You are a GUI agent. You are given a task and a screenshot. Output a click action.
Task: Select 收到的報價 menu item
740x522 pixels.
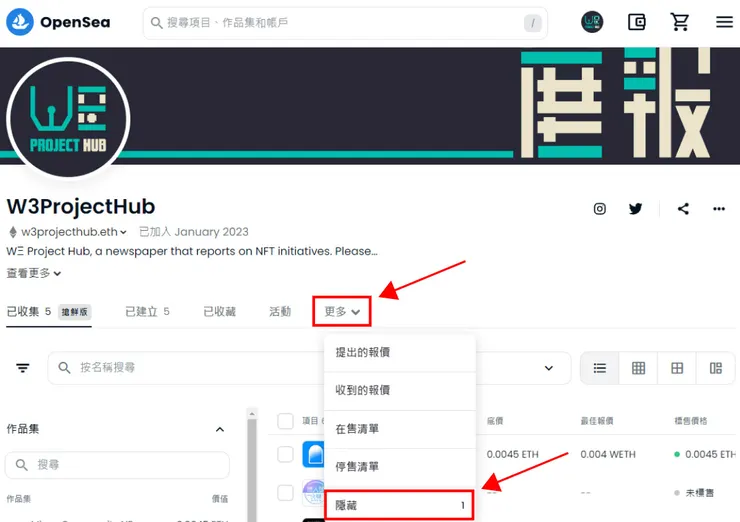pyautogui.click(x=400, y=390)
